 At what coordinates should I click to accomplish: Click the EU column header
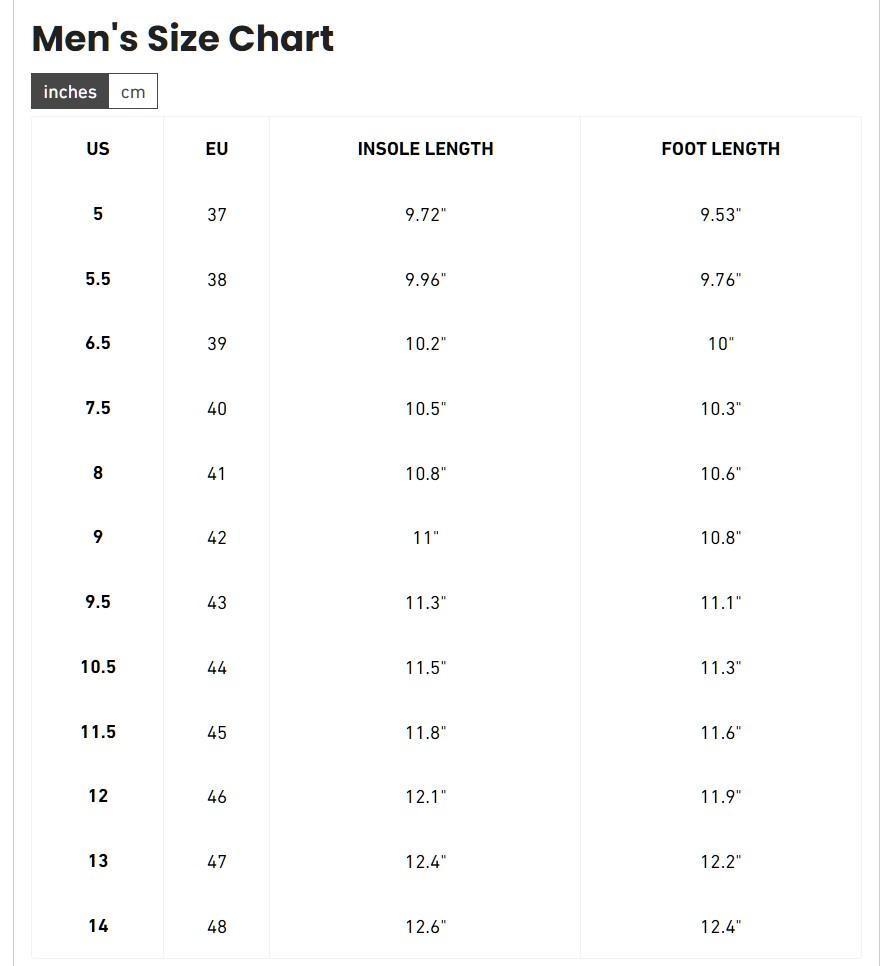(x=217, y=149)
